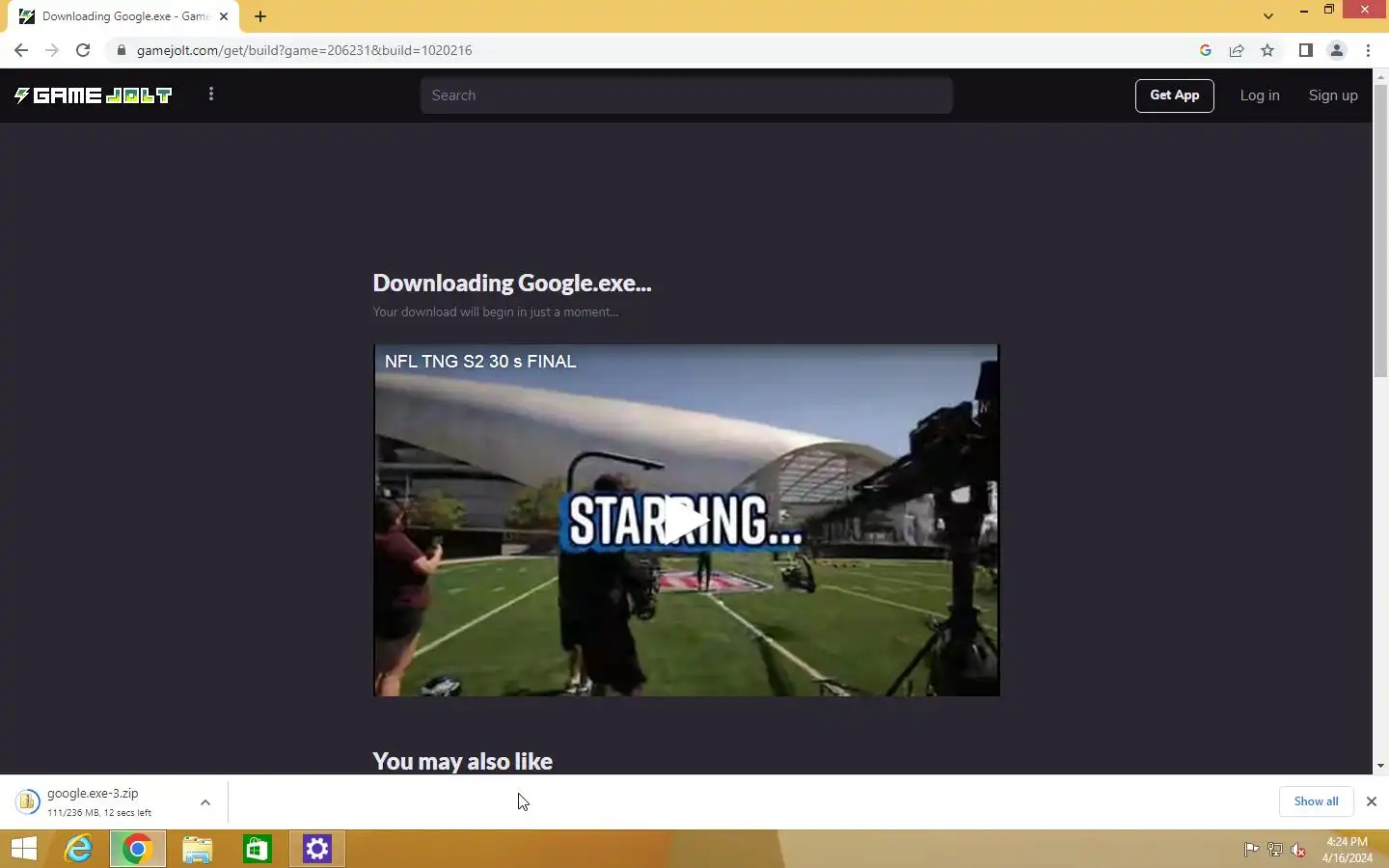Open the Windows Store taskbar icon
Screen dimensions: 1389x868
click(257, 849)
